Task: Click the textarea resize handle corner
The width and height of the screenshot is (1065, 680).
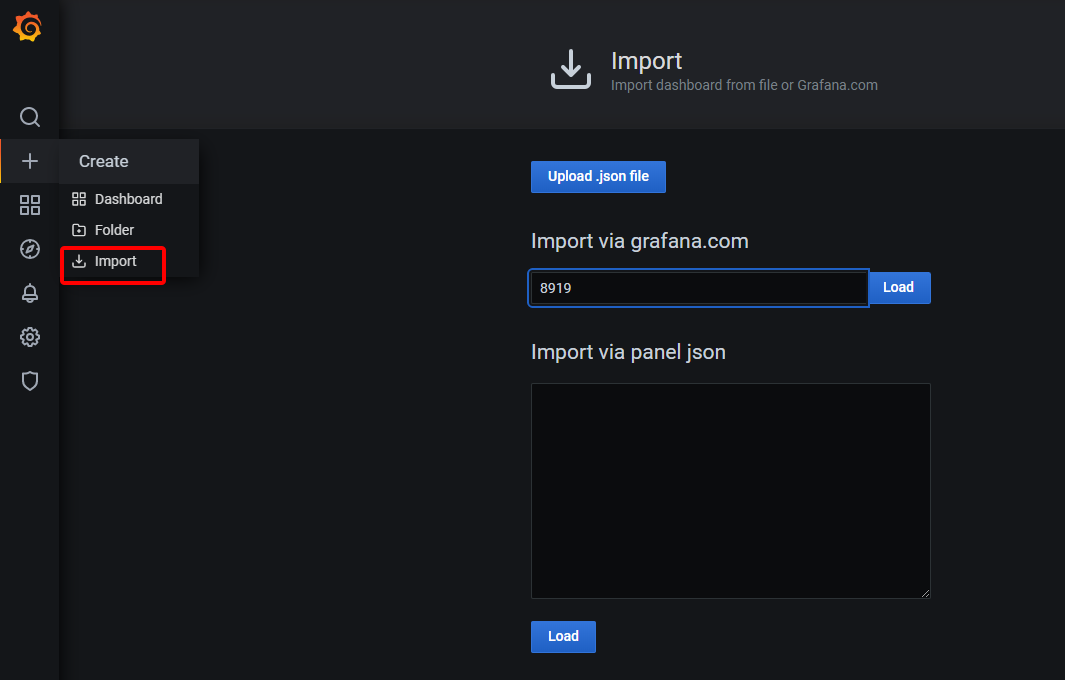Action: [x=925, y=593]
